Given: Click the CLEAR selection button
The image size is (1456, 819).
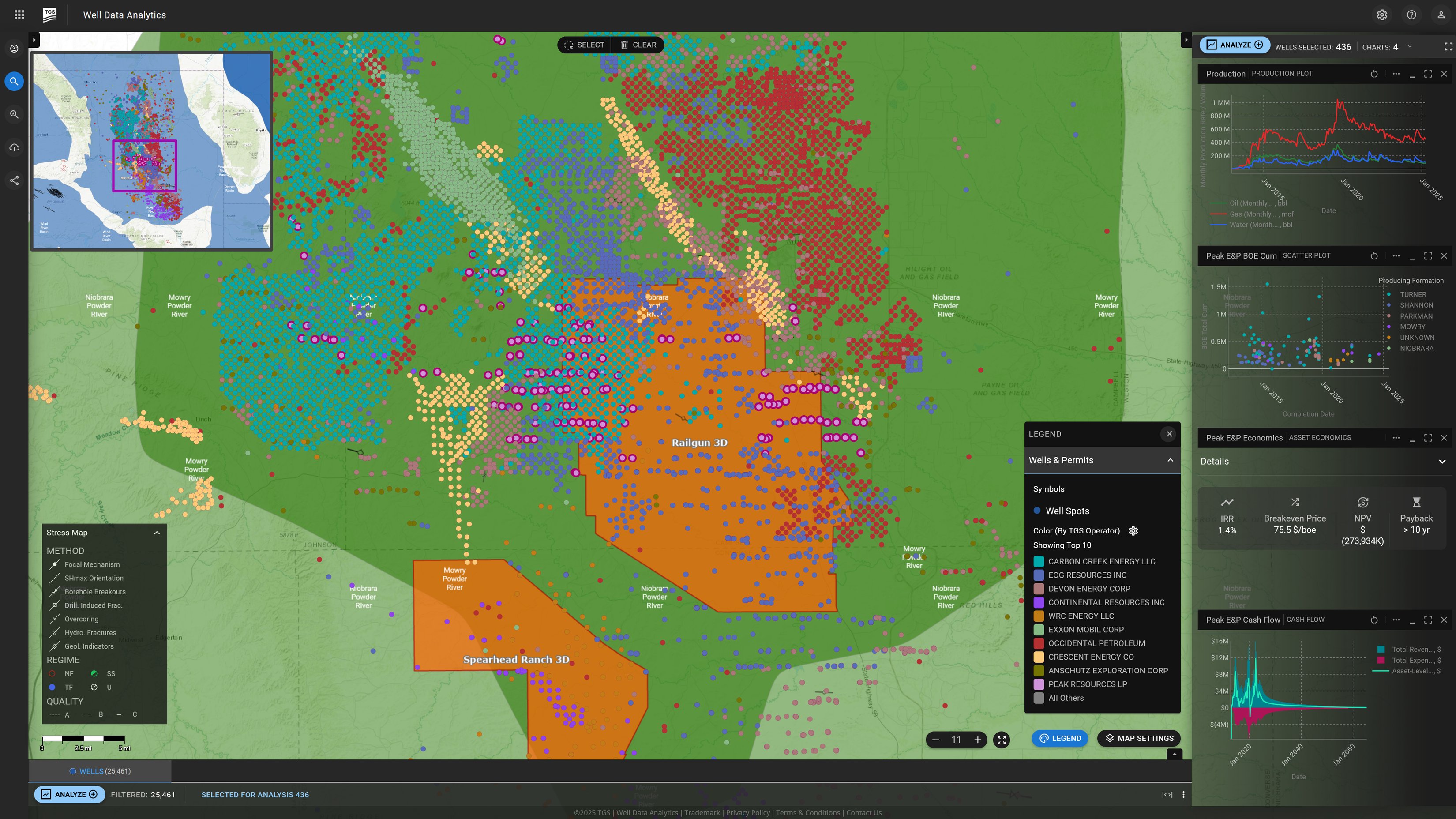Looking at the screenshot, I should coord(639,45).
